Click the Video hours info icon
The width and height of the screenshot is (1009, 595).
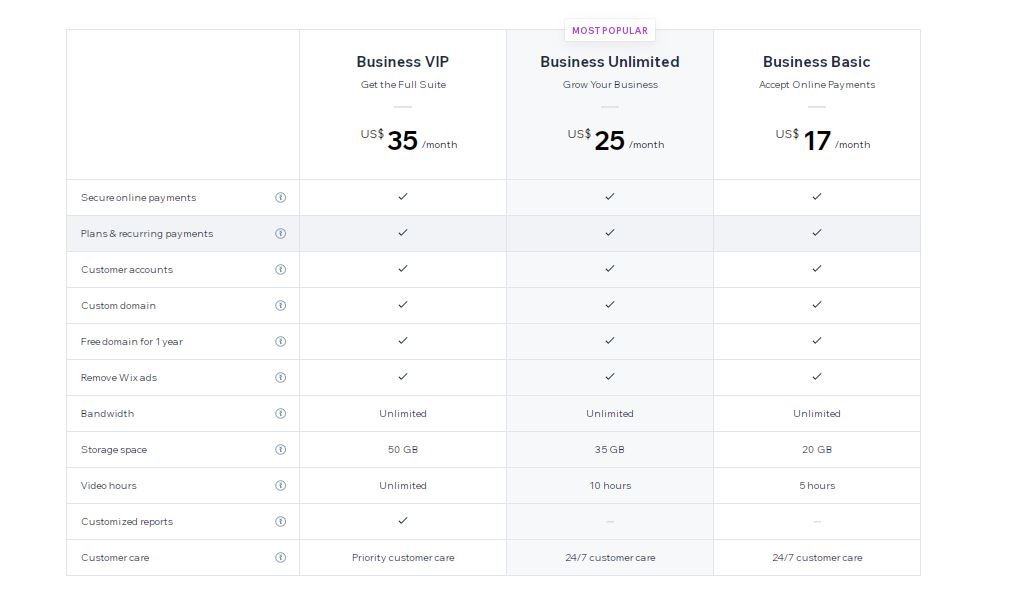click(281, 486)
